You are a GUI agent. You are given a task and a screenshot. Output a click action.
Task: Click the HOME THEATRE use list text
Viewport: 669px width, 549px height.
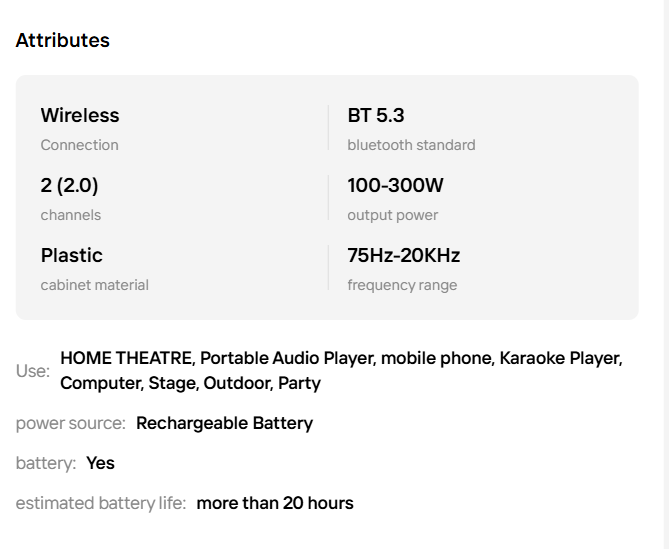pos(128,359)
